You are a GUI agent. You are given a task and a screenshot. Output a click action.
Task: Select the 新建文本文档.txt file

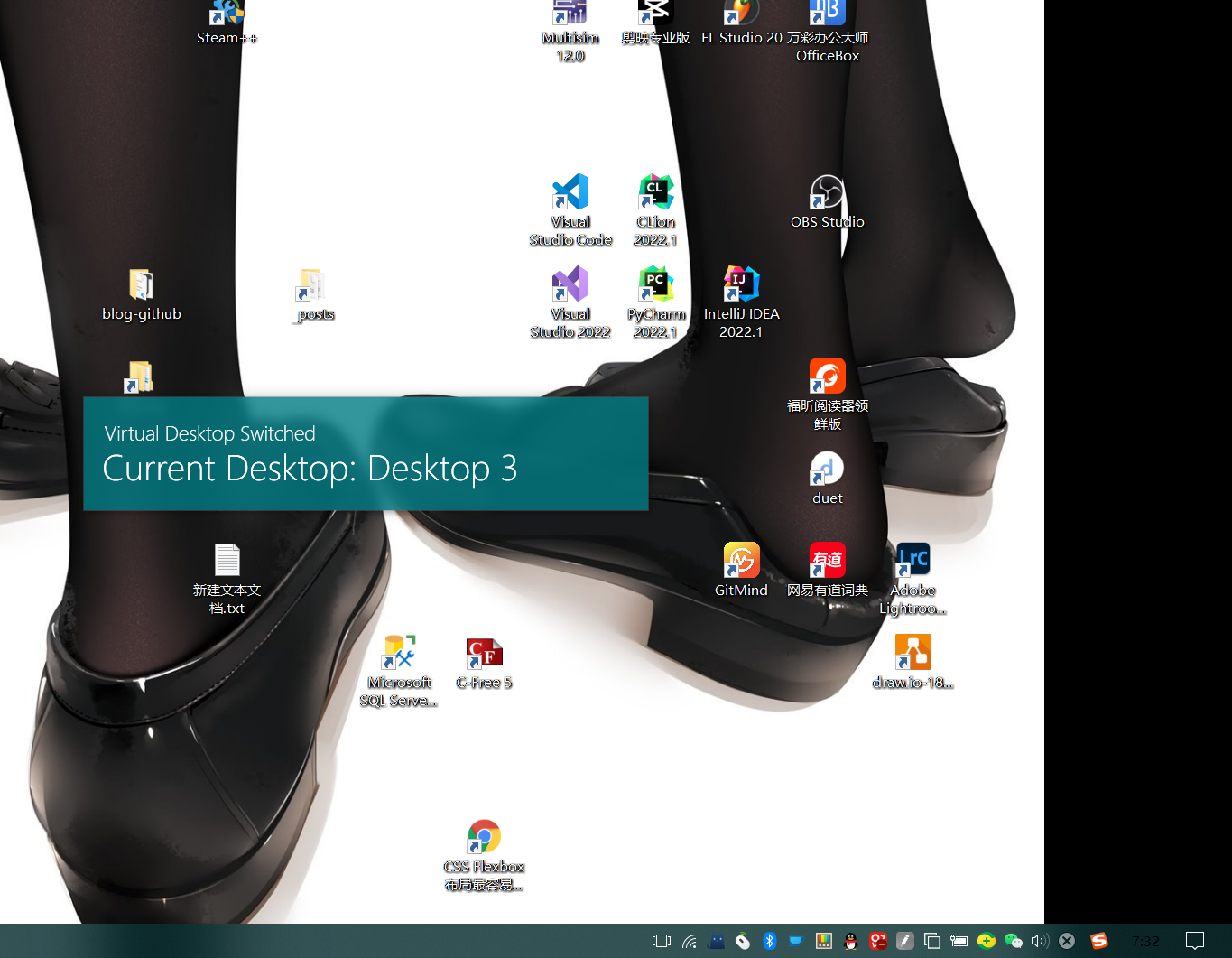coord(227,579)
